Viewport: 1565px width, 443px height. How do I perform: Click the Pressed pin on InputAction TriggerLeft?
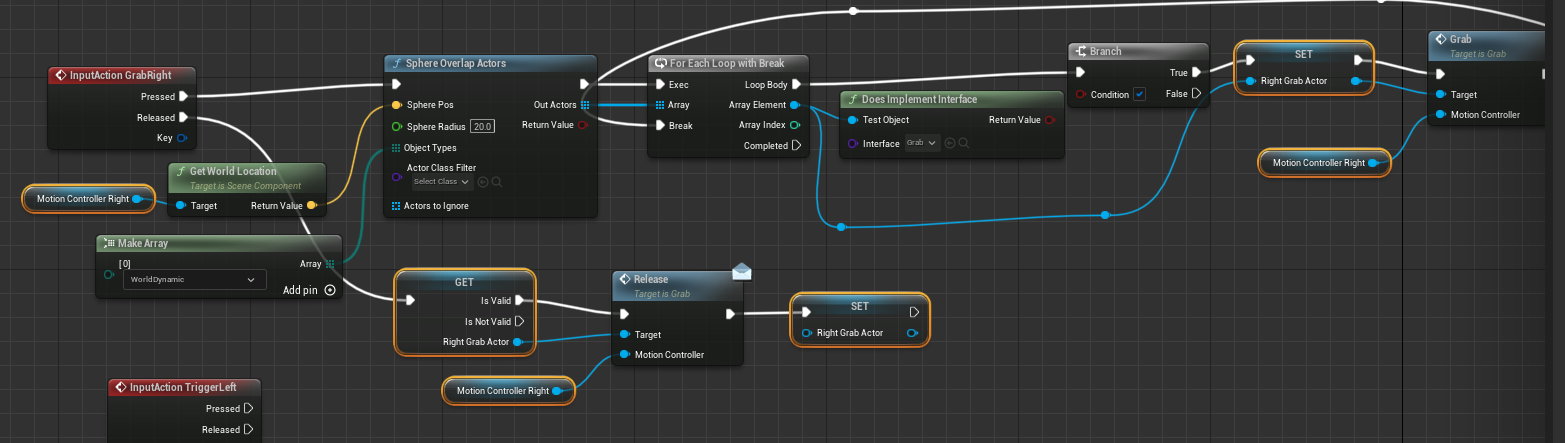pyautogui.click(x=249, y=408)
